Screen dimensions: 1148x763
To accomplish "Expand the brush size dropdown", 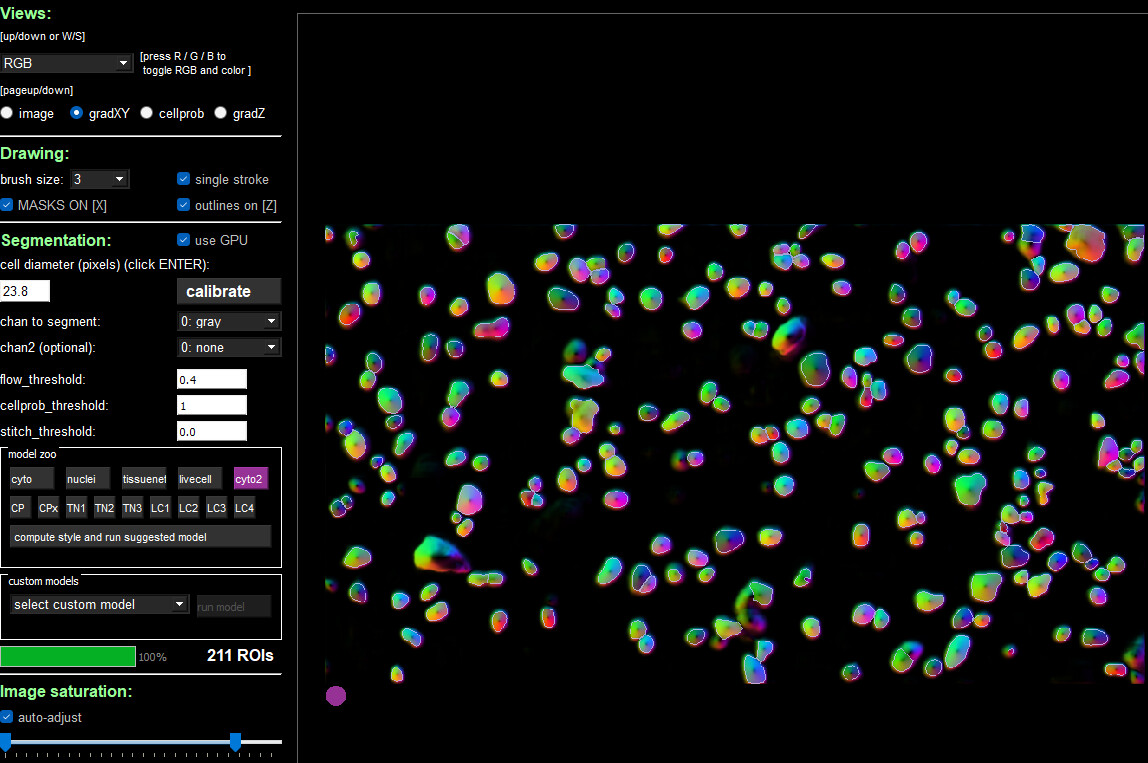I will tap(100, 179).
